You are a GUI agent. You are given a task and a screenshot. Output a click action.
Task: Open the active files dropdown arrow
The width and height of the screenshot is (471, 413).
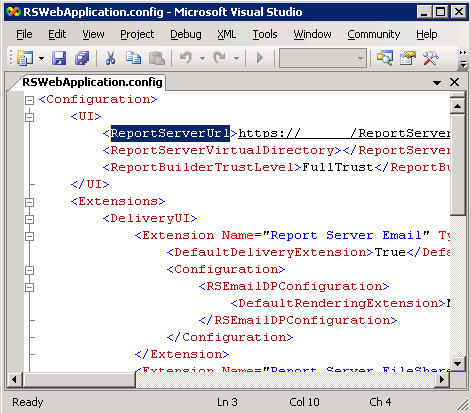[x=437, y=83]
